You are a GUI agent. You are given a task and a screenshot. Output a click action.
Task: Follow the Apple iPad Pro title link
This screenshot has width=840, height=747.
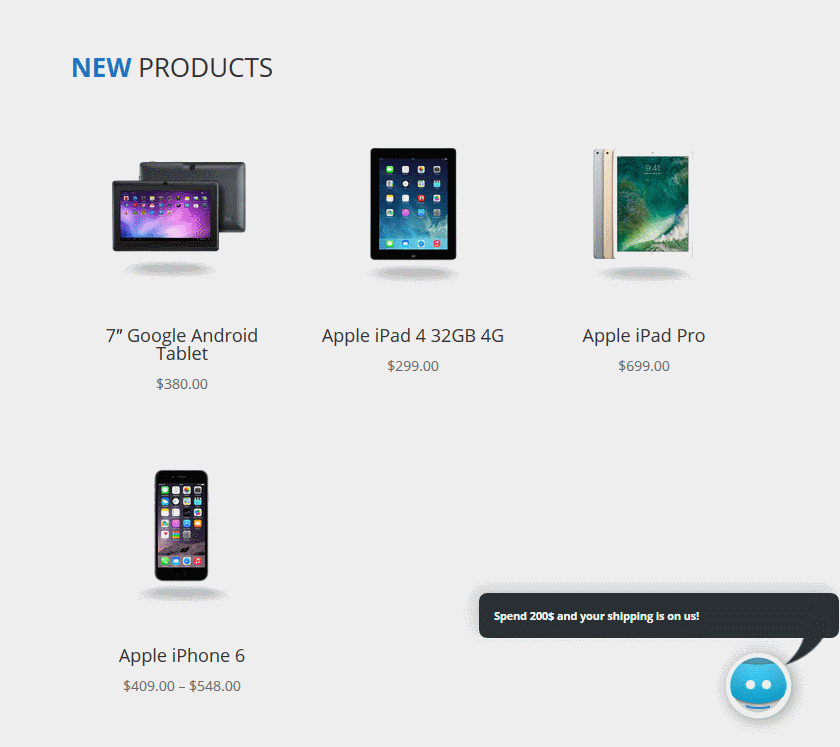coord(643,335)
